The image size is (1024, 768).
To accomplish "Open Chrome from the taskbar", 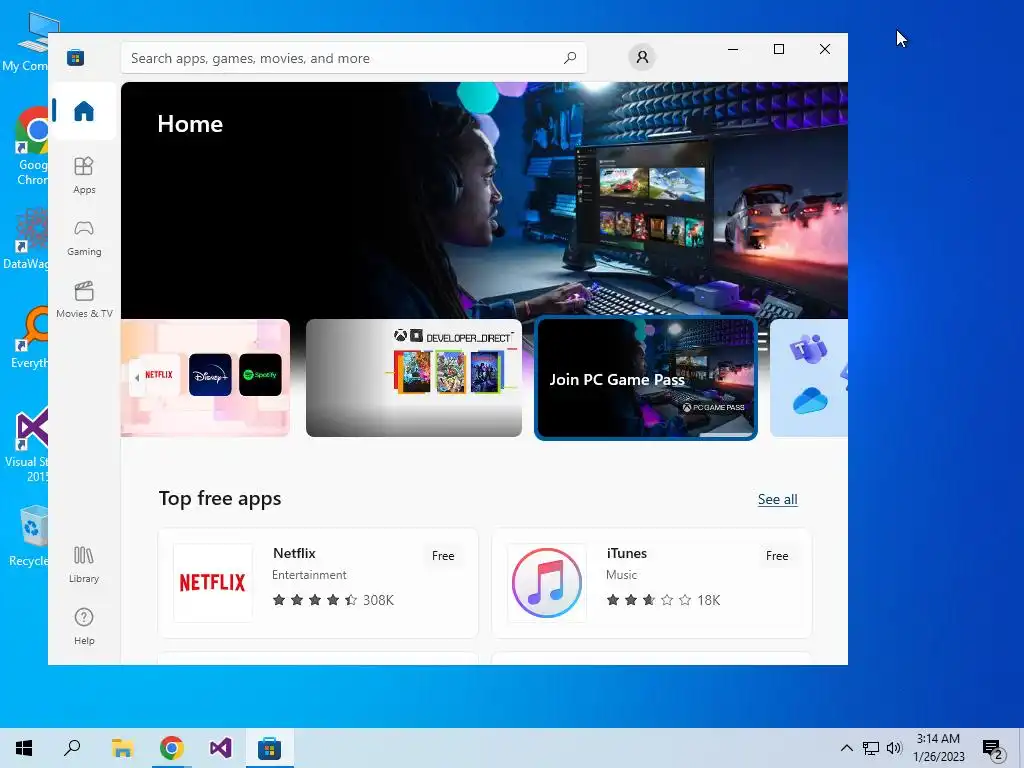I will tap(172, 748).
